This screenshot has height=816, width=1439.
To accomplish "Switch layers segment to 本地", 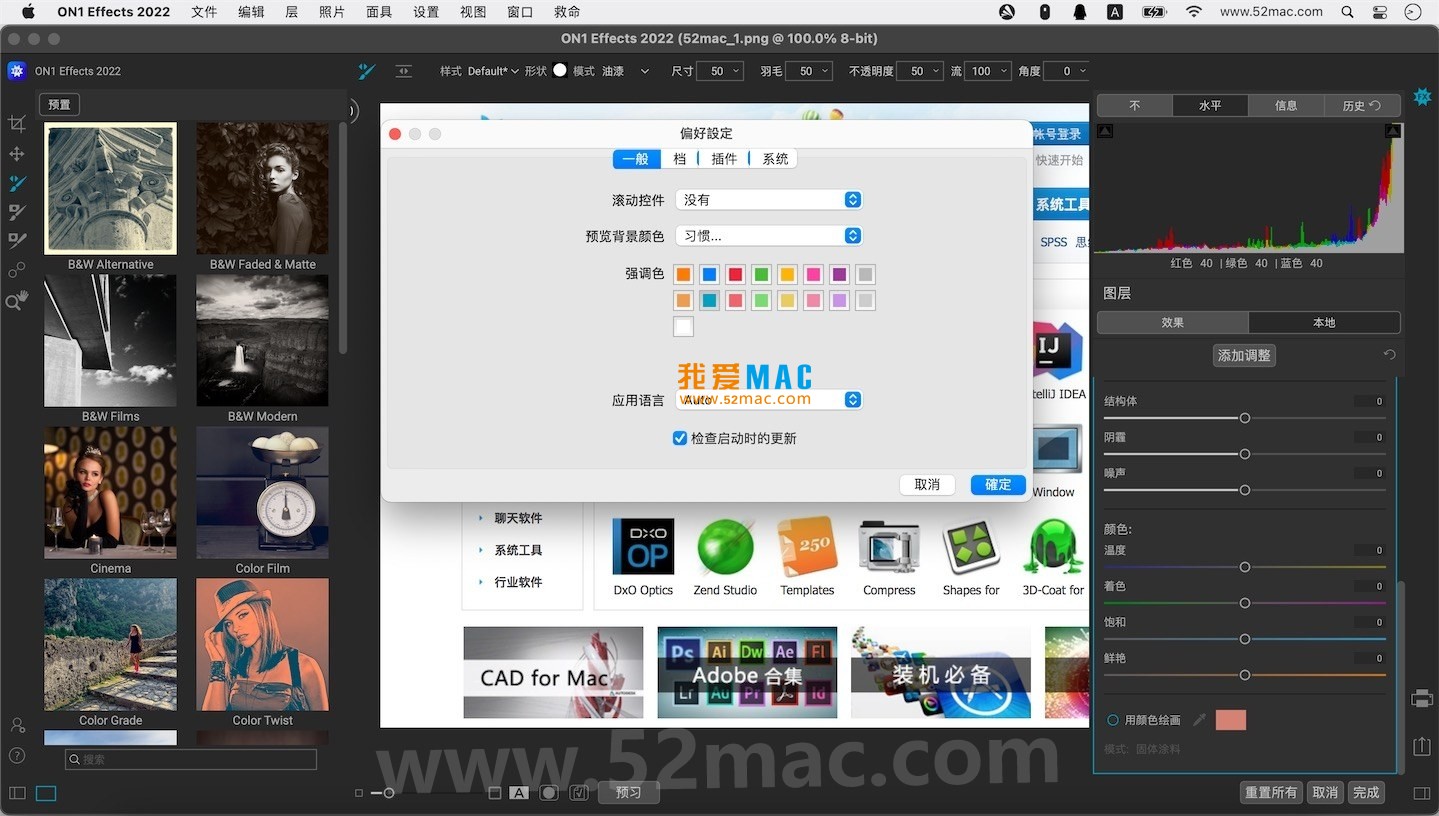I will click(x=1324, y=322).
